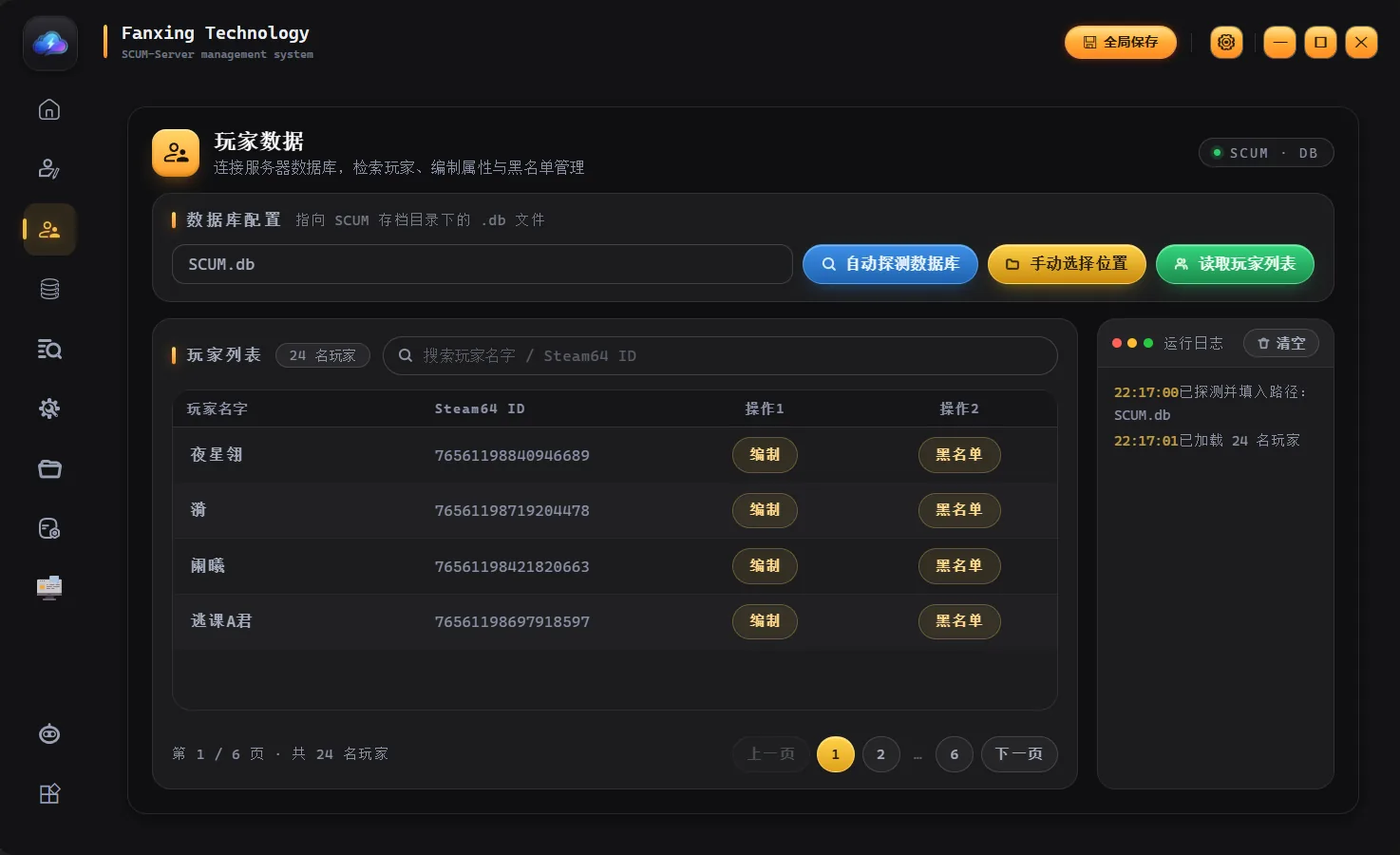Click the Fanxing cloud logo
Image resolution: width=1400 pixels, height=855 pixels.
tap(50, 43)
